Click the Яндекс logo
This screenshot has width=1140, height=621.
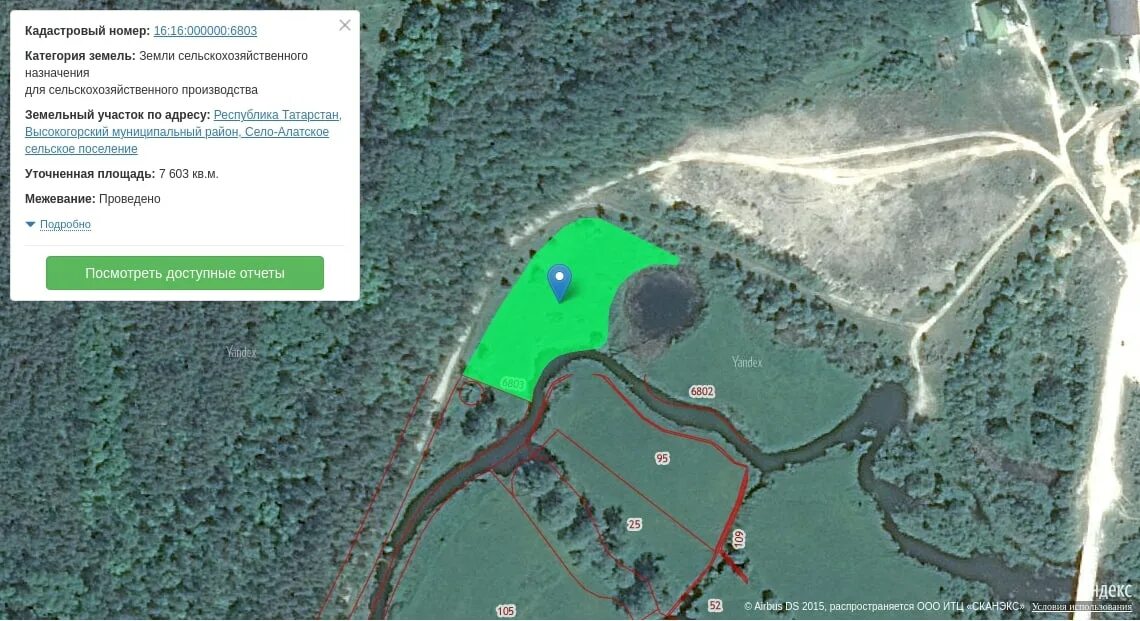click(1111, 590)
